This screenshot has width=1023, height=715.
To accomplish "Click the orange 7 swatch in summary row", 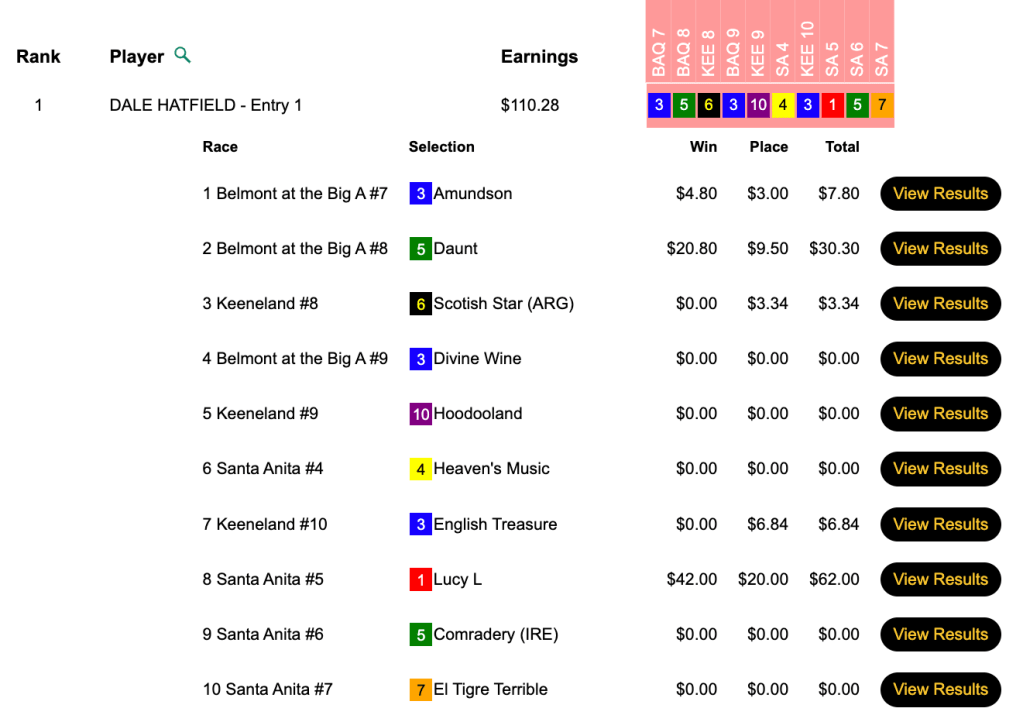I will point(882,105).
